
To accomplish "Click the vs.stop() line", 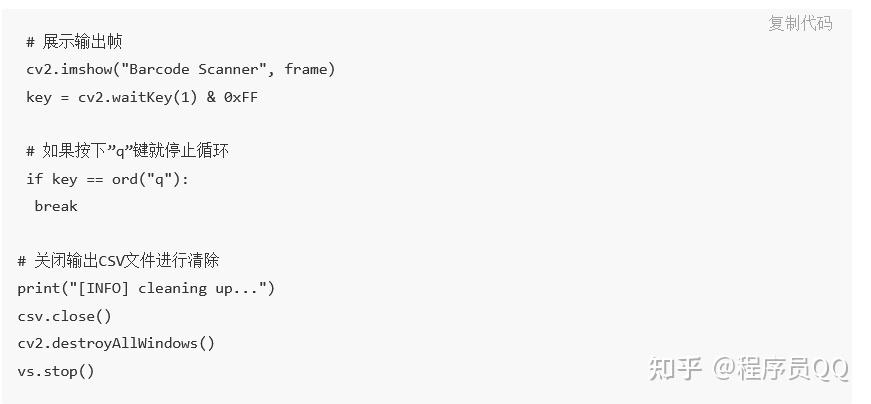I will 55,371.
